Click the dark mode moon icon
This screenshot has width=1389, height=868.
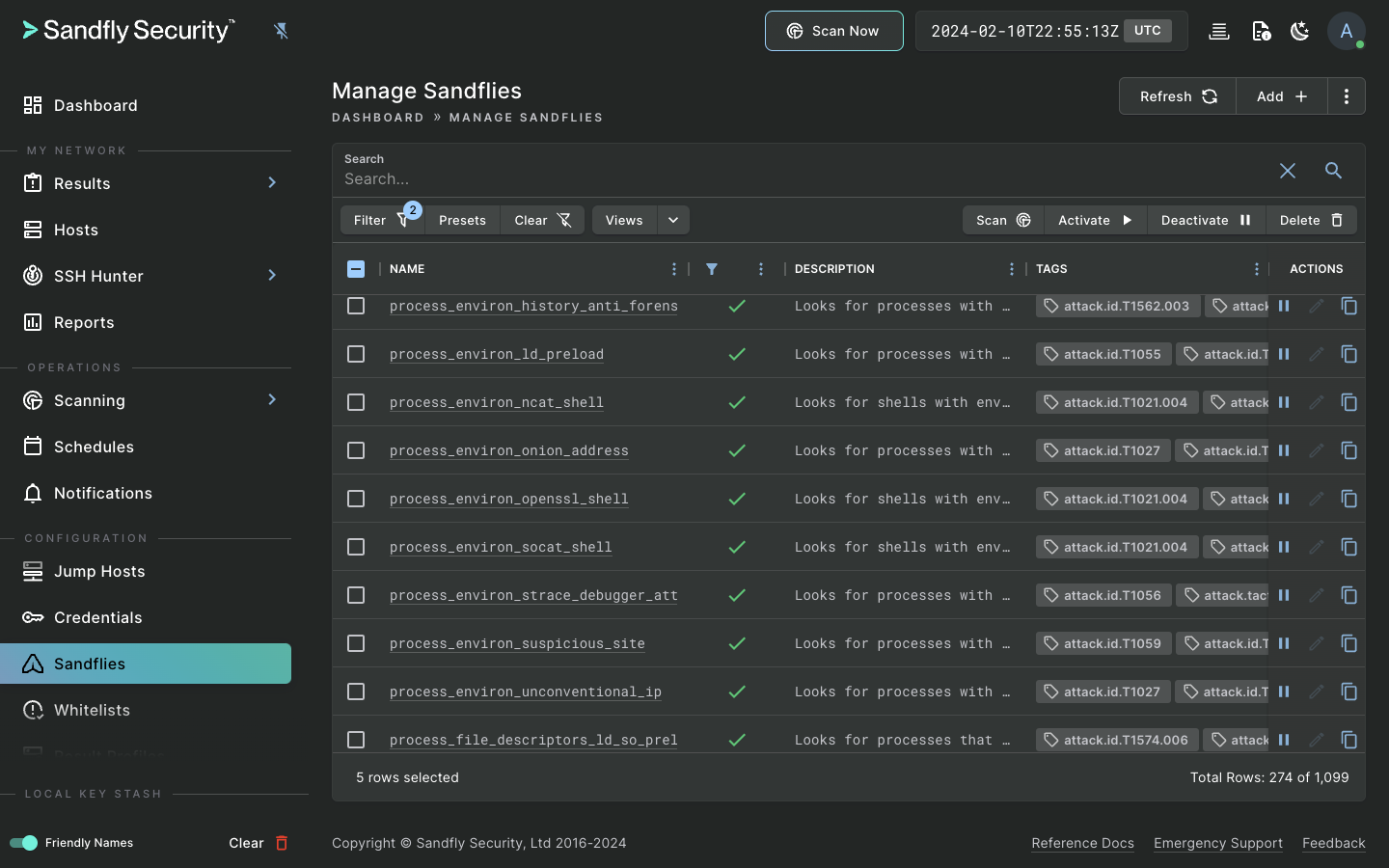coord(1300,31)
